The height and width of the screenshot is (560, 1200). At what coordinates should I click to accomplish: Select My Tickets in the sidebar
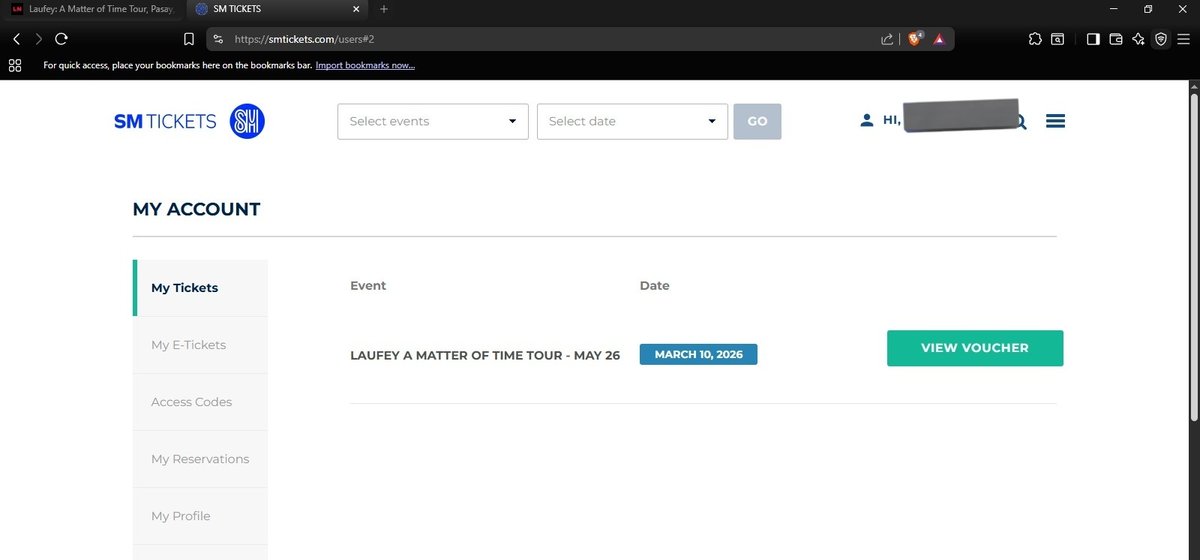tap(200, 288)
